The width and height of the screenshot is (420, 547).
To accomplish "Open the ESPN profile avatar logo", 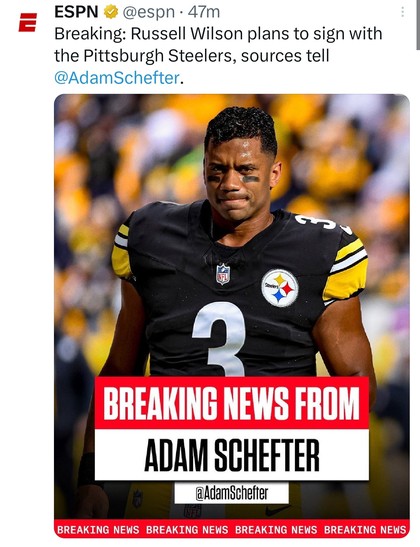I will coord(28,22).
